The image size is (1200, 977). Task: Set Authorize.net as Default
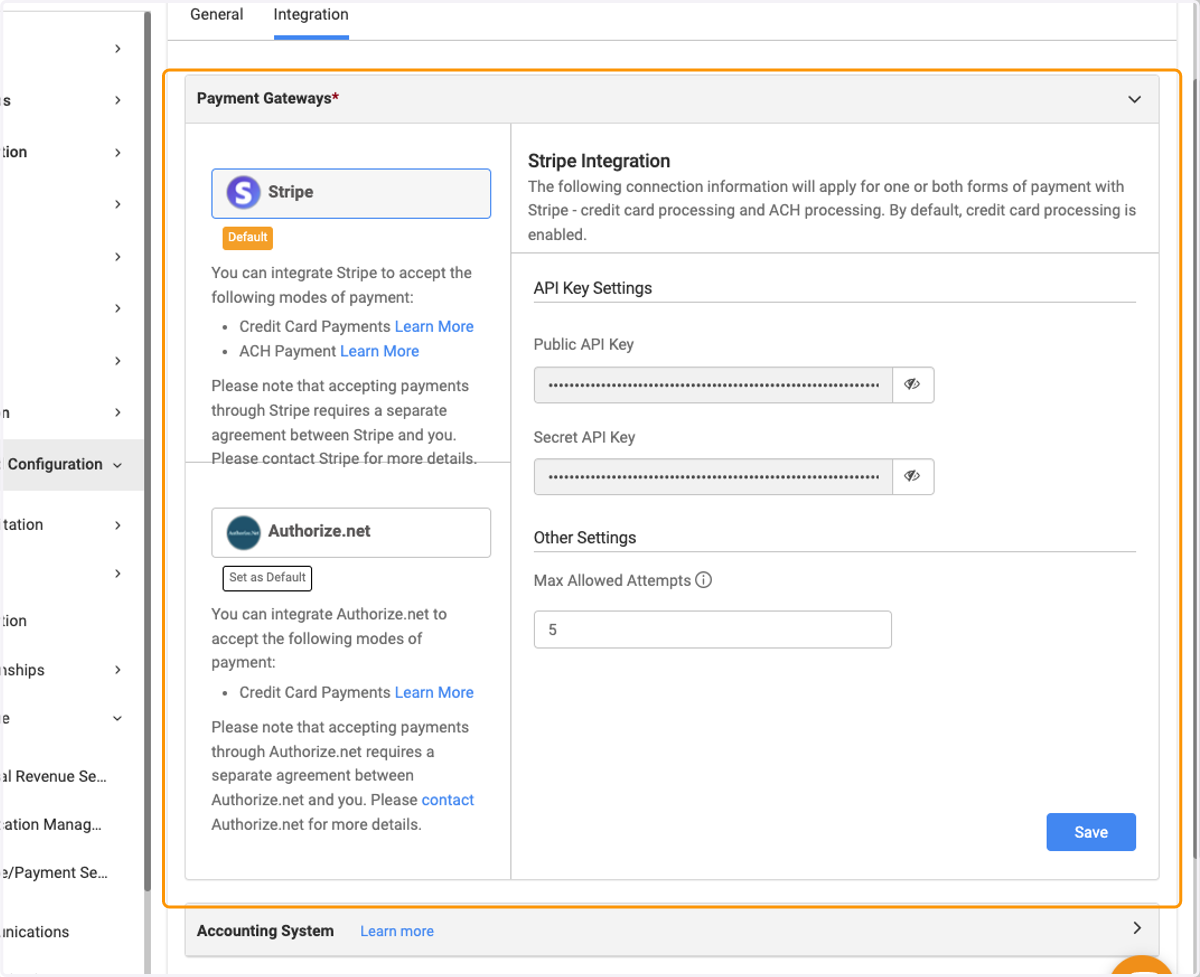click(267, 578)
